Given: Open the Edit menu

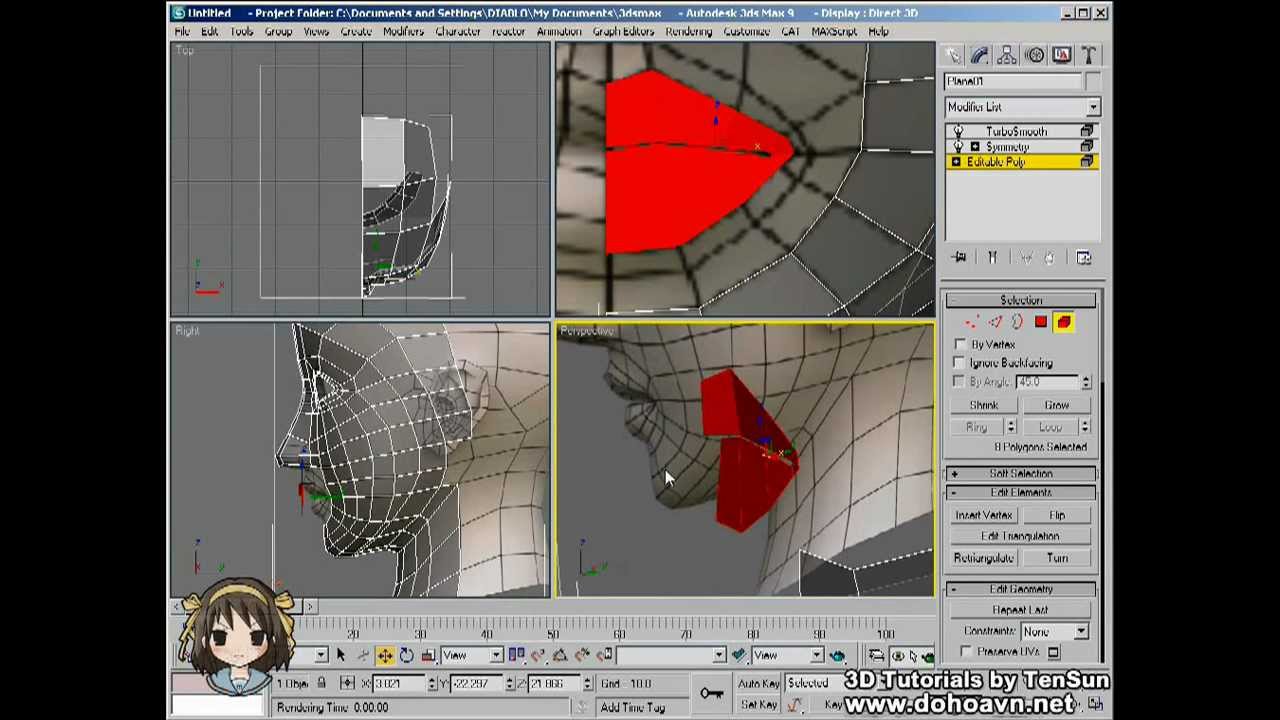Looking at the screenshot, I should pyautogui.click(x=209, y=31).
